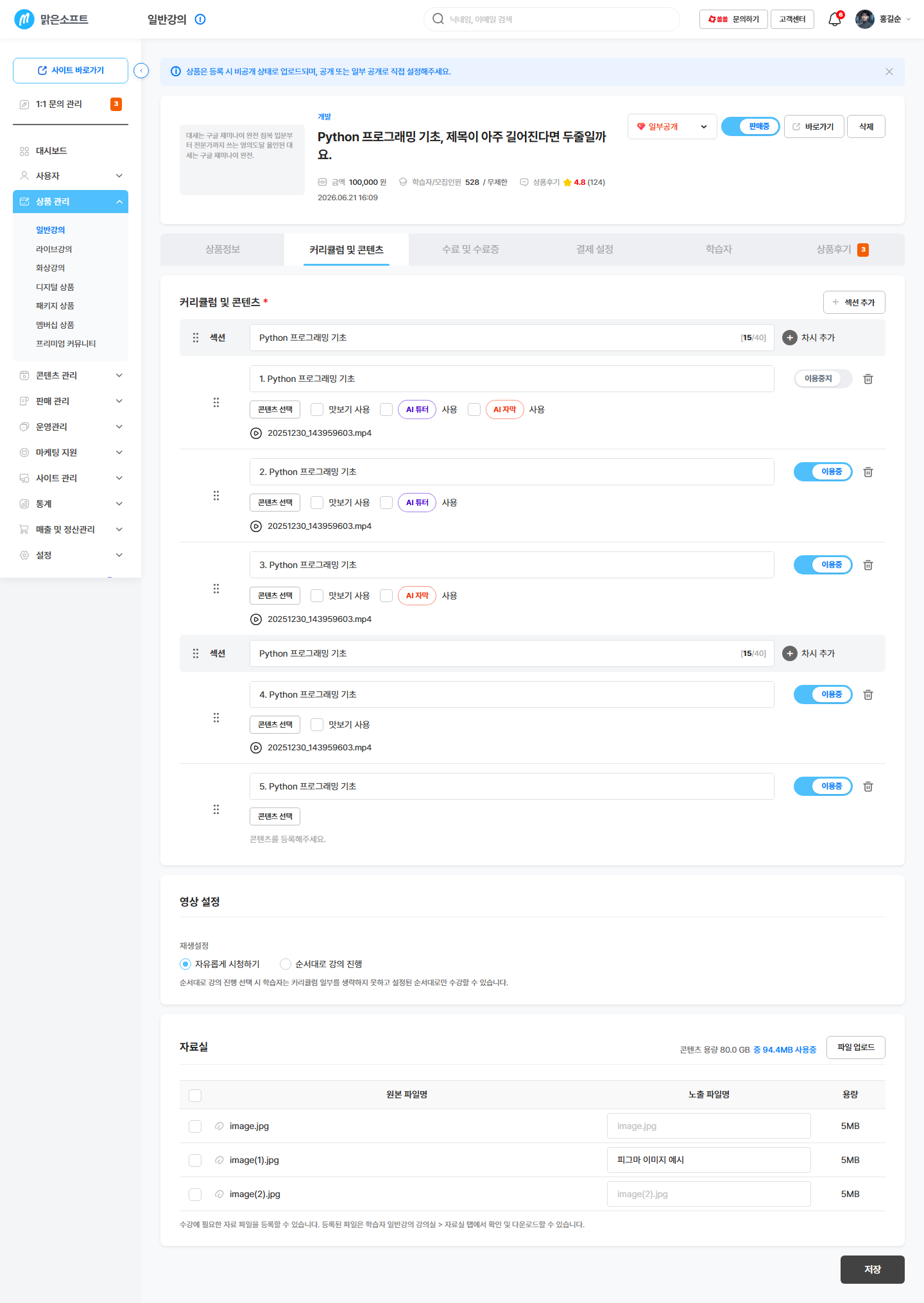Click link icon beside image.jpg

point(219,1126)
